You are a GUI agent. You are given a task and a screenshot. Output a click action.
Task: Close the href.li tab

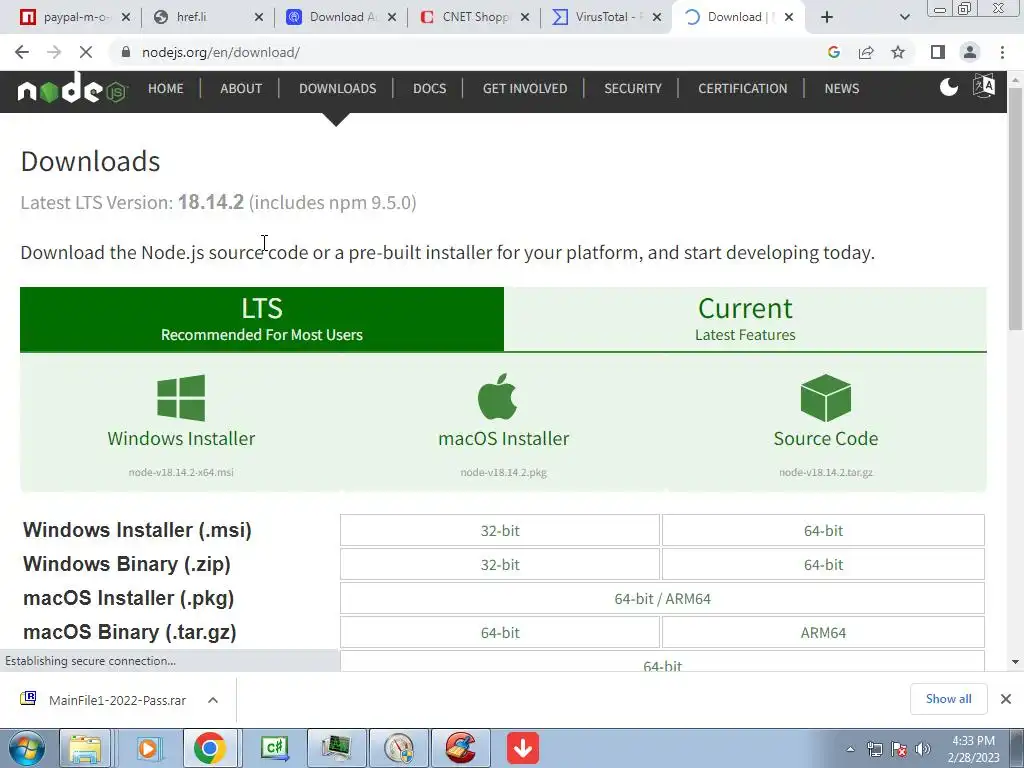click(259, 17)
